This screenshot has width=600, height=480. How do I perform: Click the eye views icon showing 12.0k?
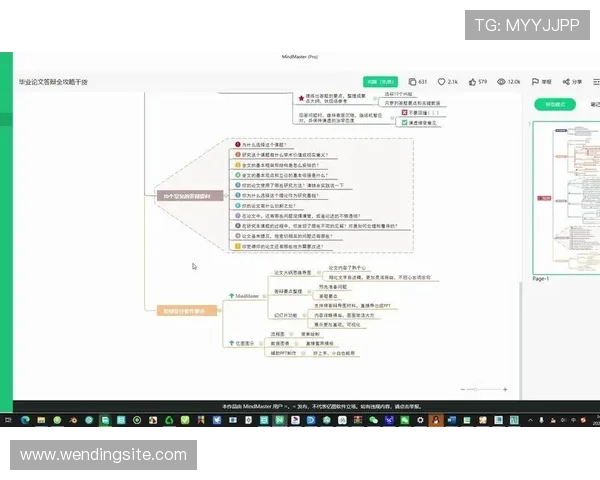tap(501, 81)
